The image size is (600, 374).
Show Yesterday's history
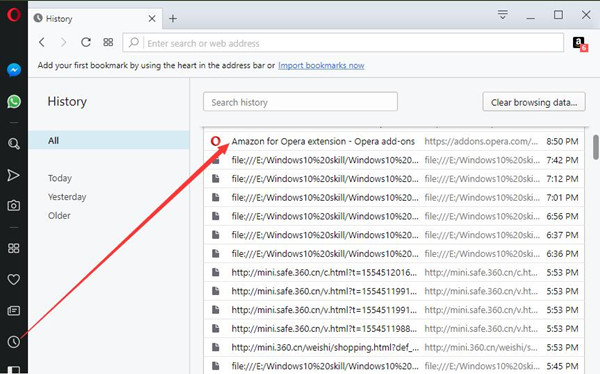click(67, 197)
